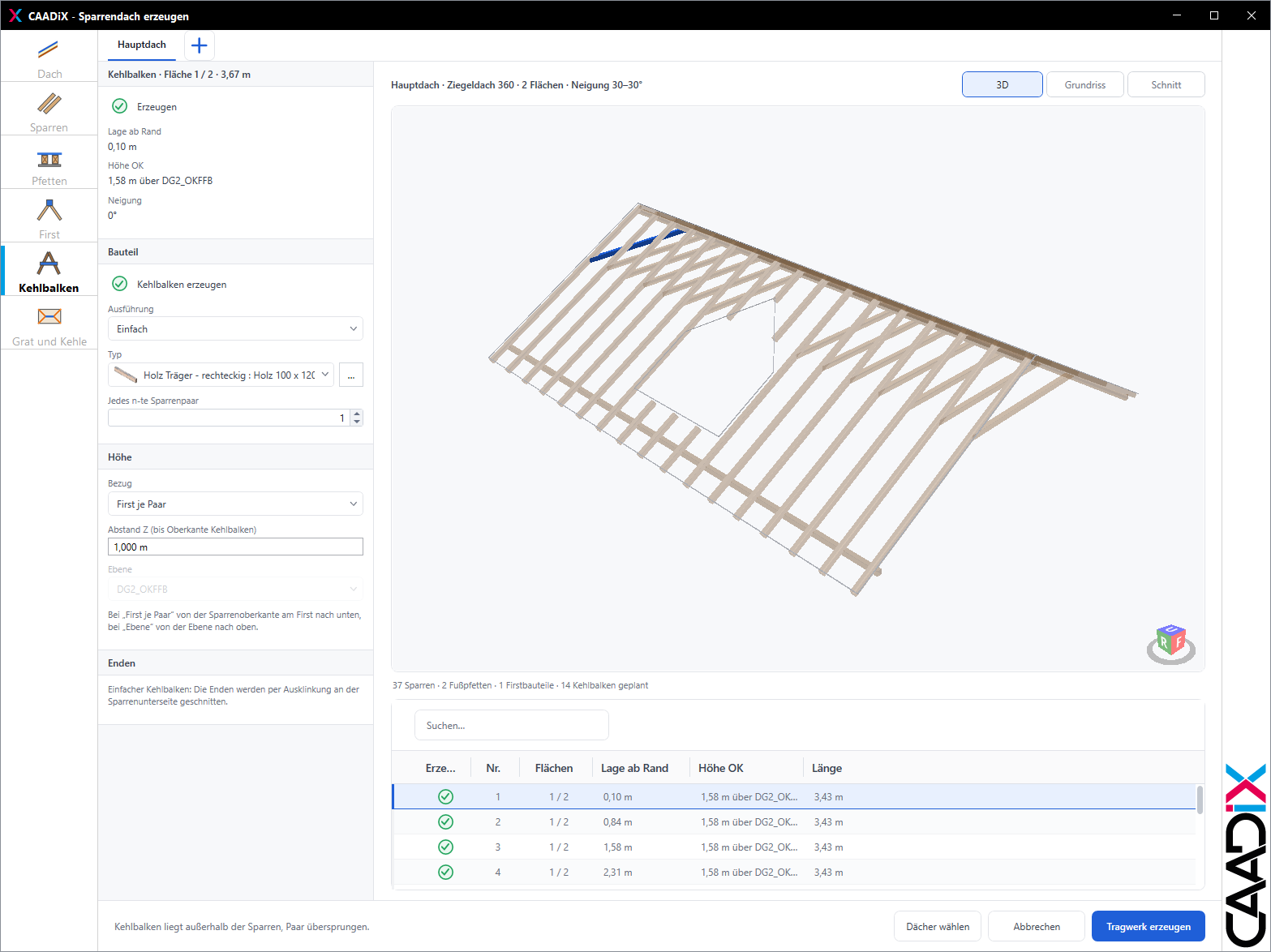
Task: Select the Kehlbalken section icon
Action: click(49, 264)
